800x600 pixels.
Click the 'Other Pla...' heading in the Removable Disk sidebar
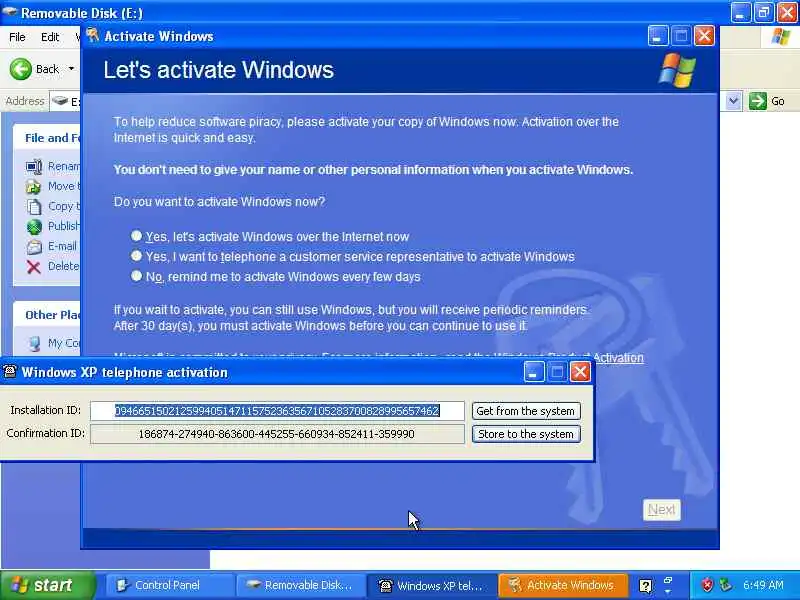pyautogui.click(x=52, y=315)
